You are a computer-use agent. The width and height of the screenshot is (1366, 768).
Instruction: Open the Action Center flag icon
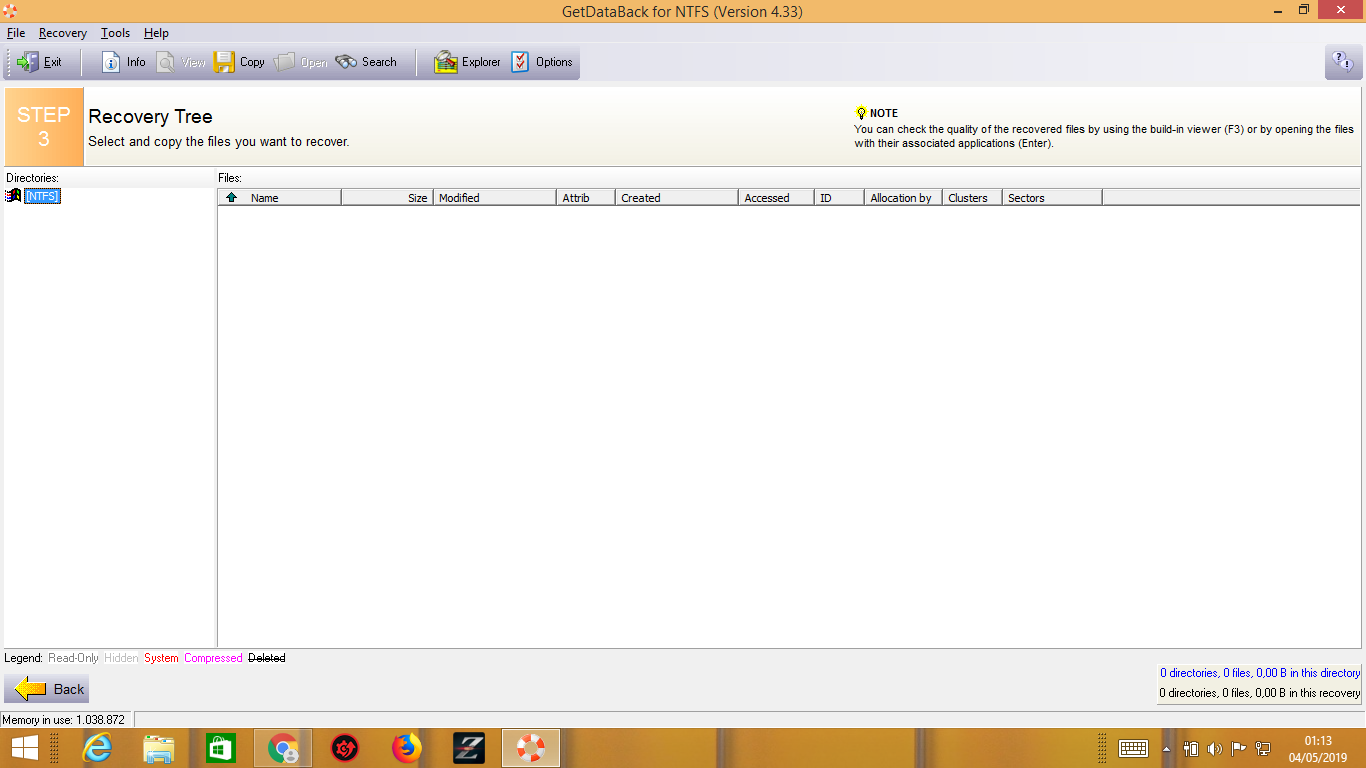pos(1239,749)
